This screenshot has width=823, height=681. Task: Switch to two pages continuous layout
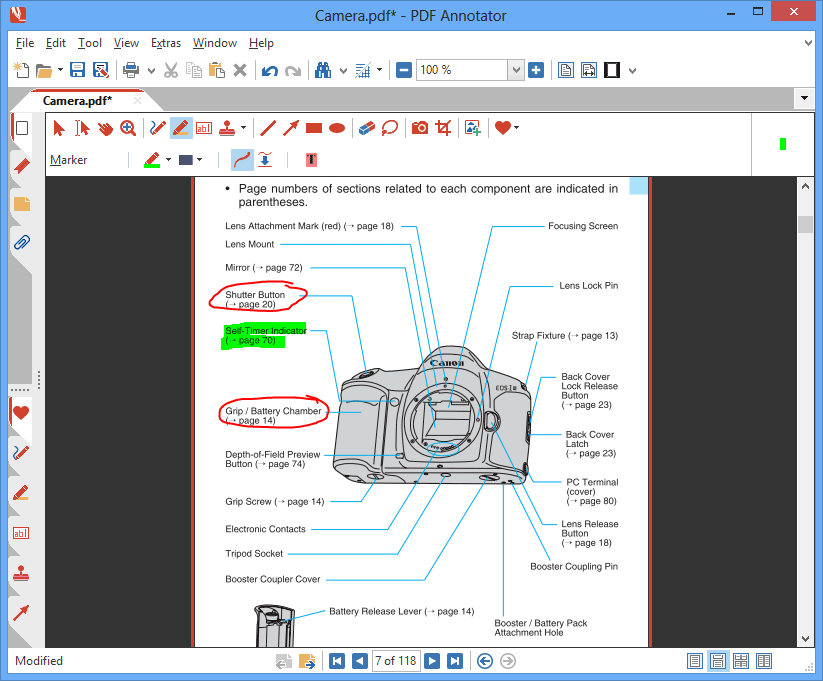click(764, 661)
